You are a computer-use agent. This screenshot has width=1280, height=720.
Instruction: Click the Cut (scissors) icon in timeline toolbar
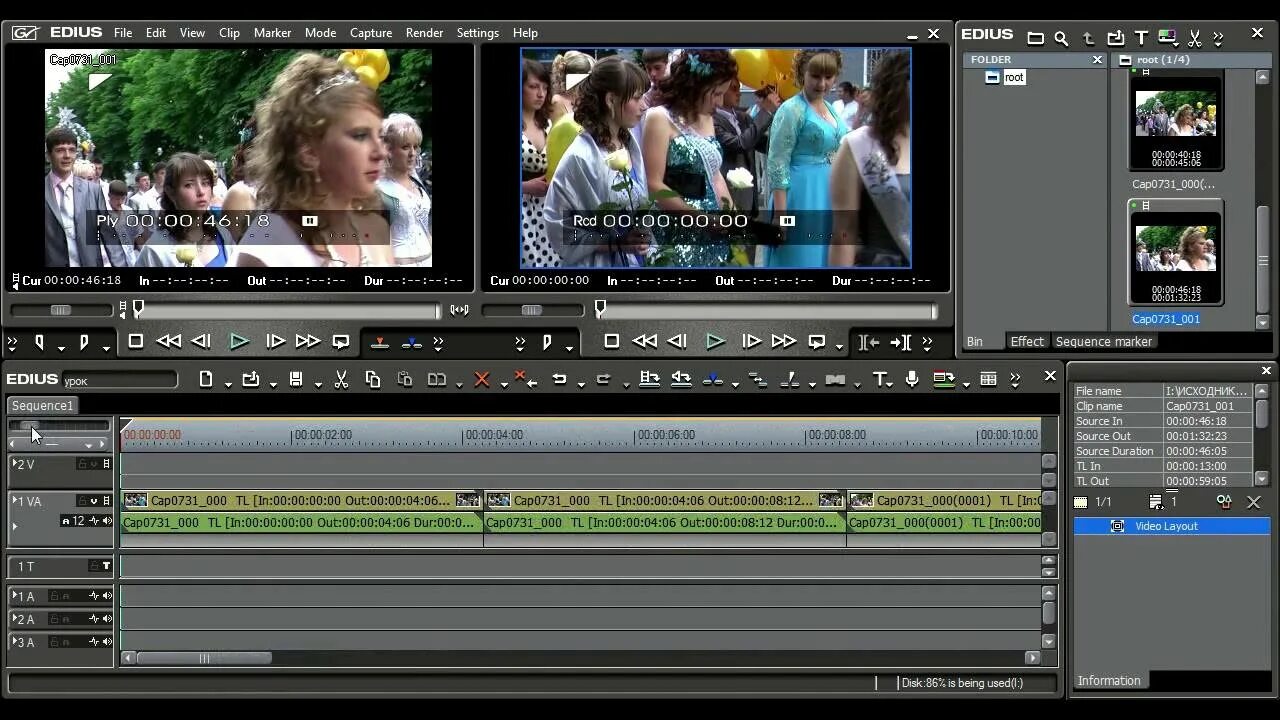click(341, 380)
